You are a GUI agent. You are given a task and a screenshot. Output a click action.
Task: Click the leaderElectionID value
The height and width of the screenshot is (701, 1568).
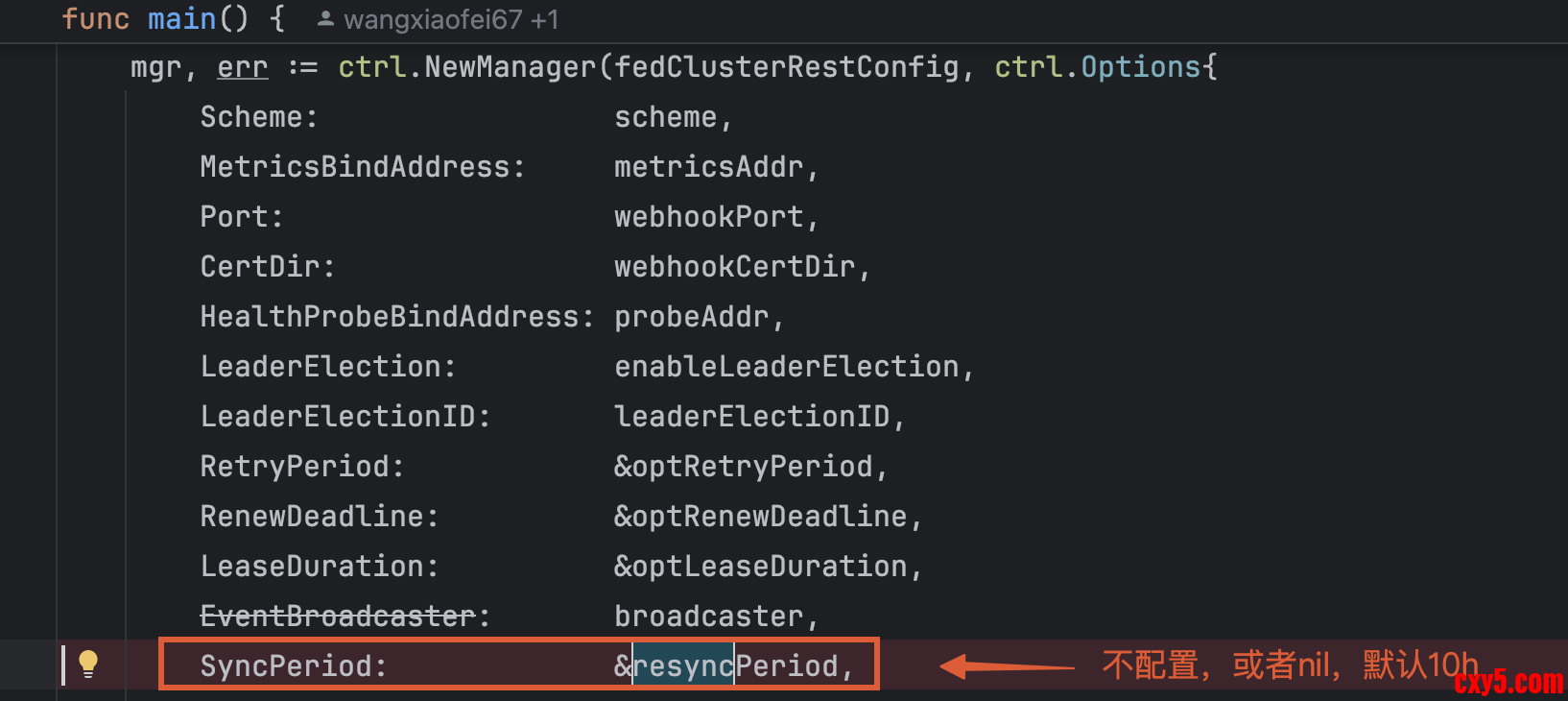click(752, 417)
